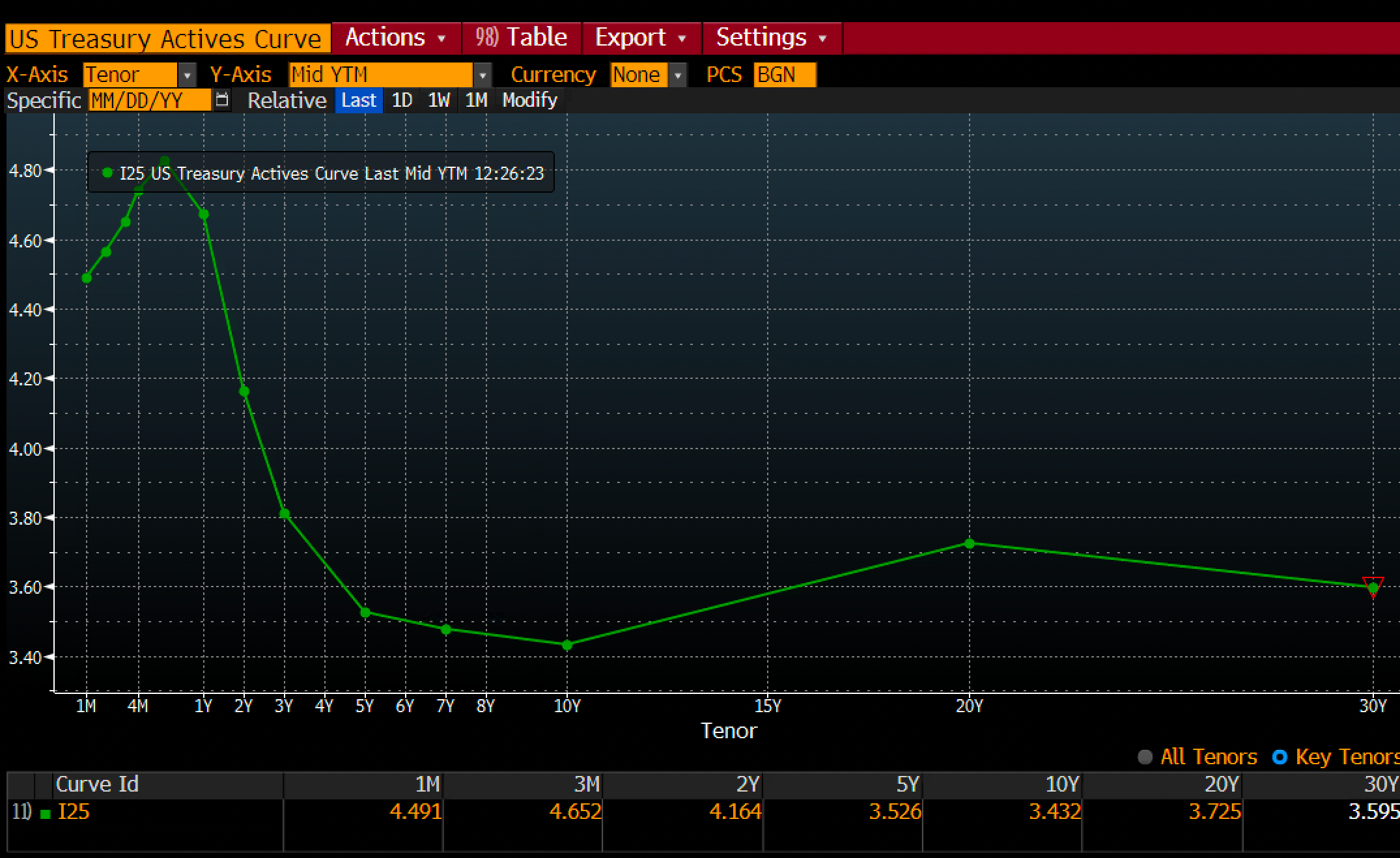
Task: Select the 1W relative period option
Action: 438,100
